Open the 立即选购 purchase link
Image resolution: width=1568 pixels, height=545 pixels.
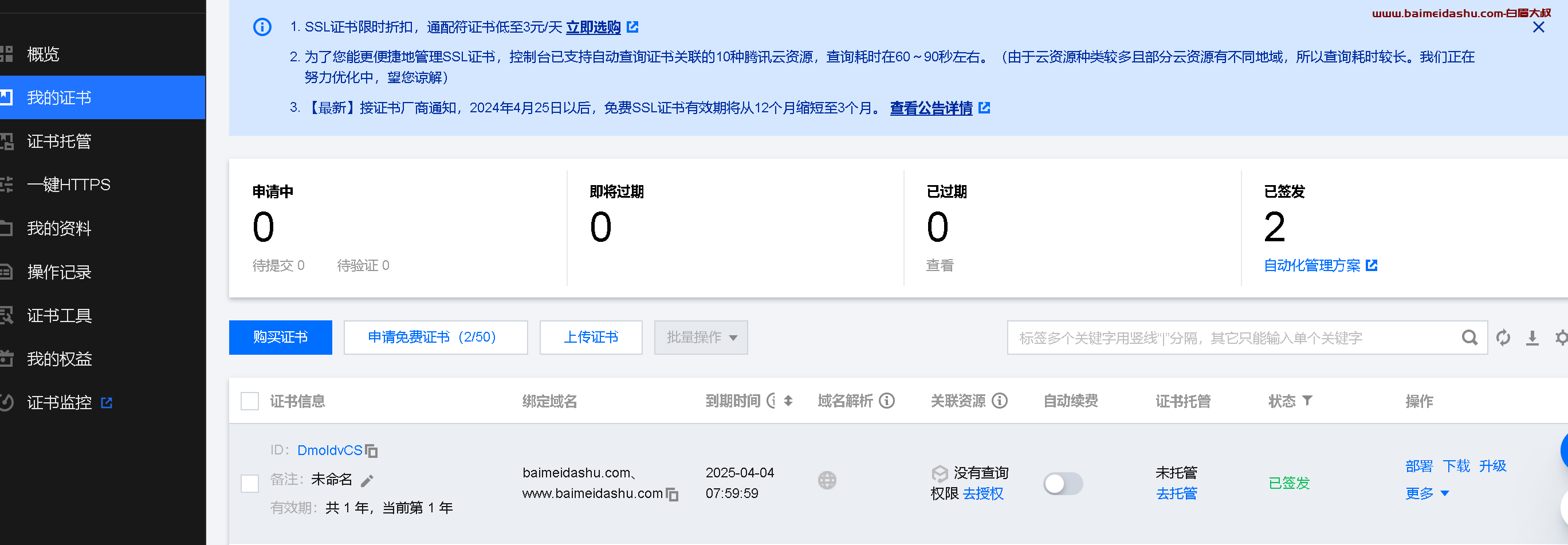click(x=593, y=27)
